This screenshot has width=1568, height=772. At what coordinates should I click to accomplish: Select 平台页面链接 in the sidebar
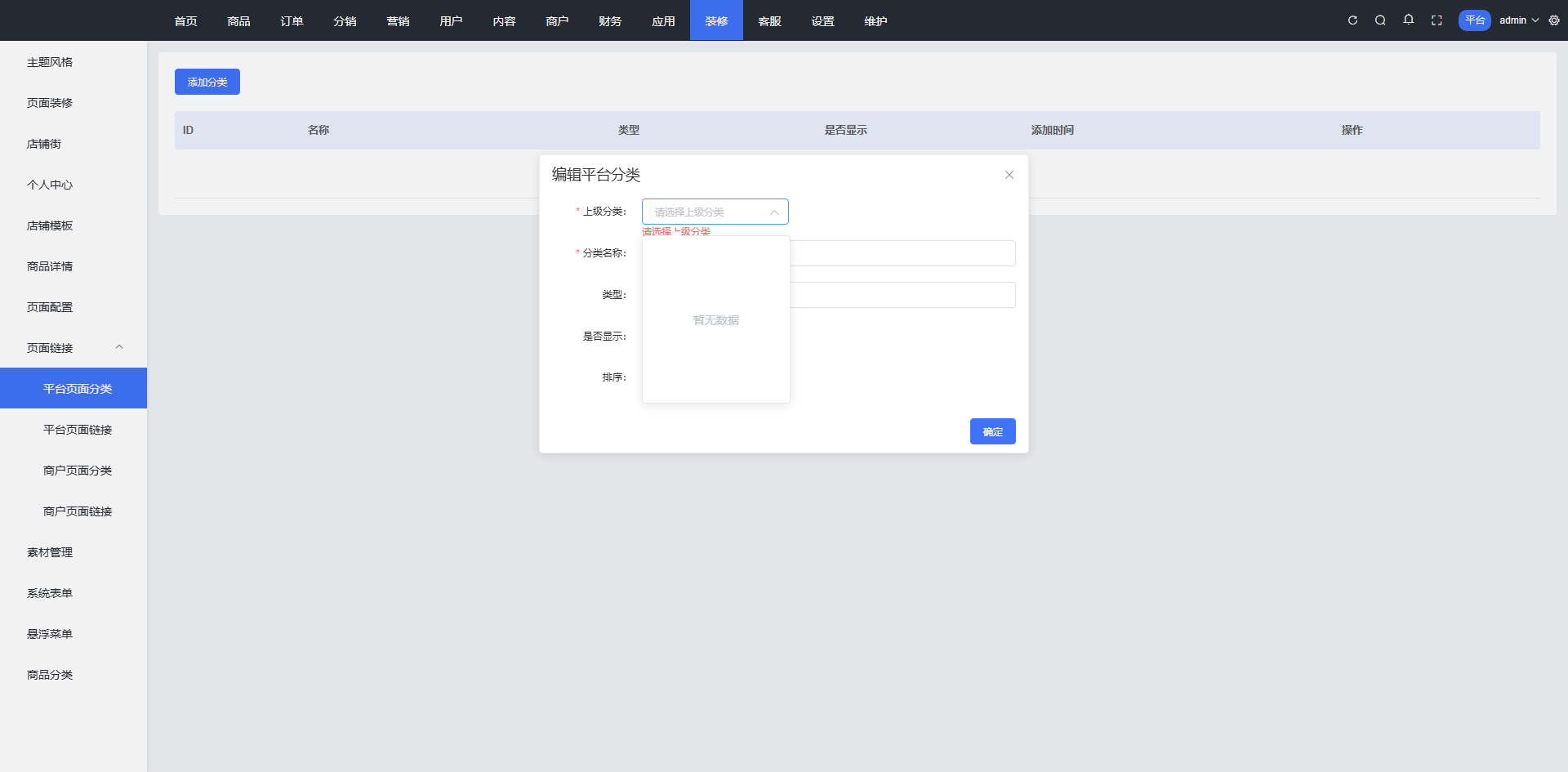78,430
